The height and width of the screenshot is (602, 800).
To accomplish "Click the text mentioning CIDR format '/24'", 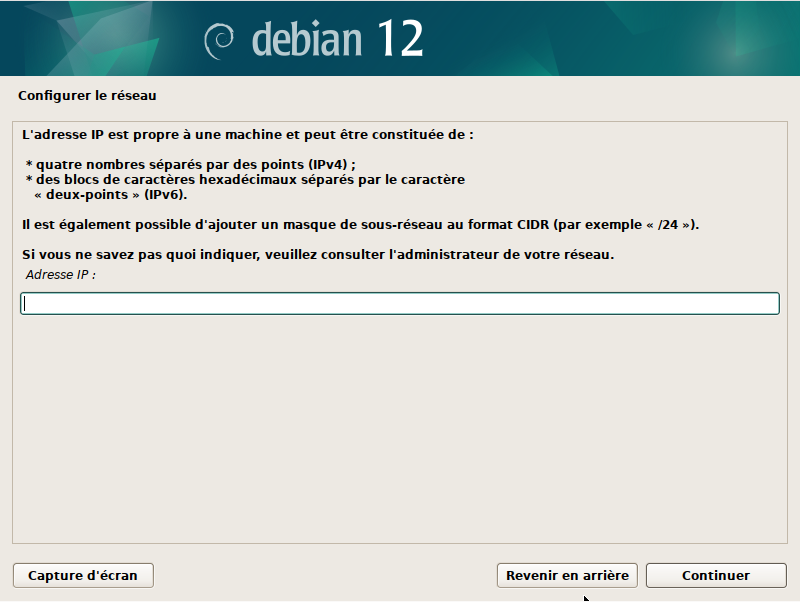I will tap(360, 224).
